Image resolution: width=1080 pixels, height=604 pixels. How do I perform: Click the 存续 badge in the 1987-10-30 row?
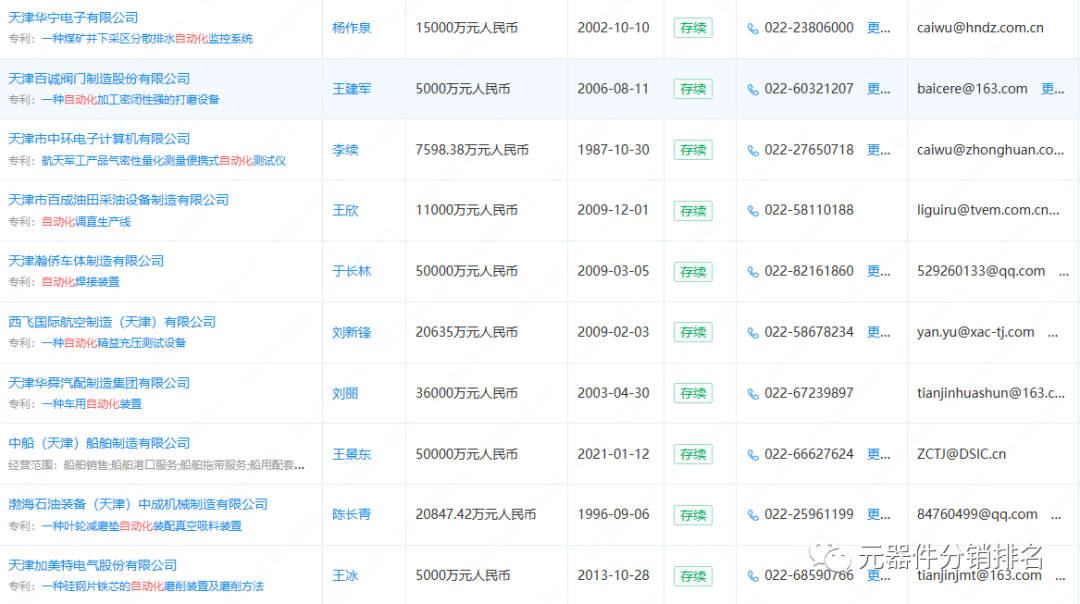coord(693,150)
